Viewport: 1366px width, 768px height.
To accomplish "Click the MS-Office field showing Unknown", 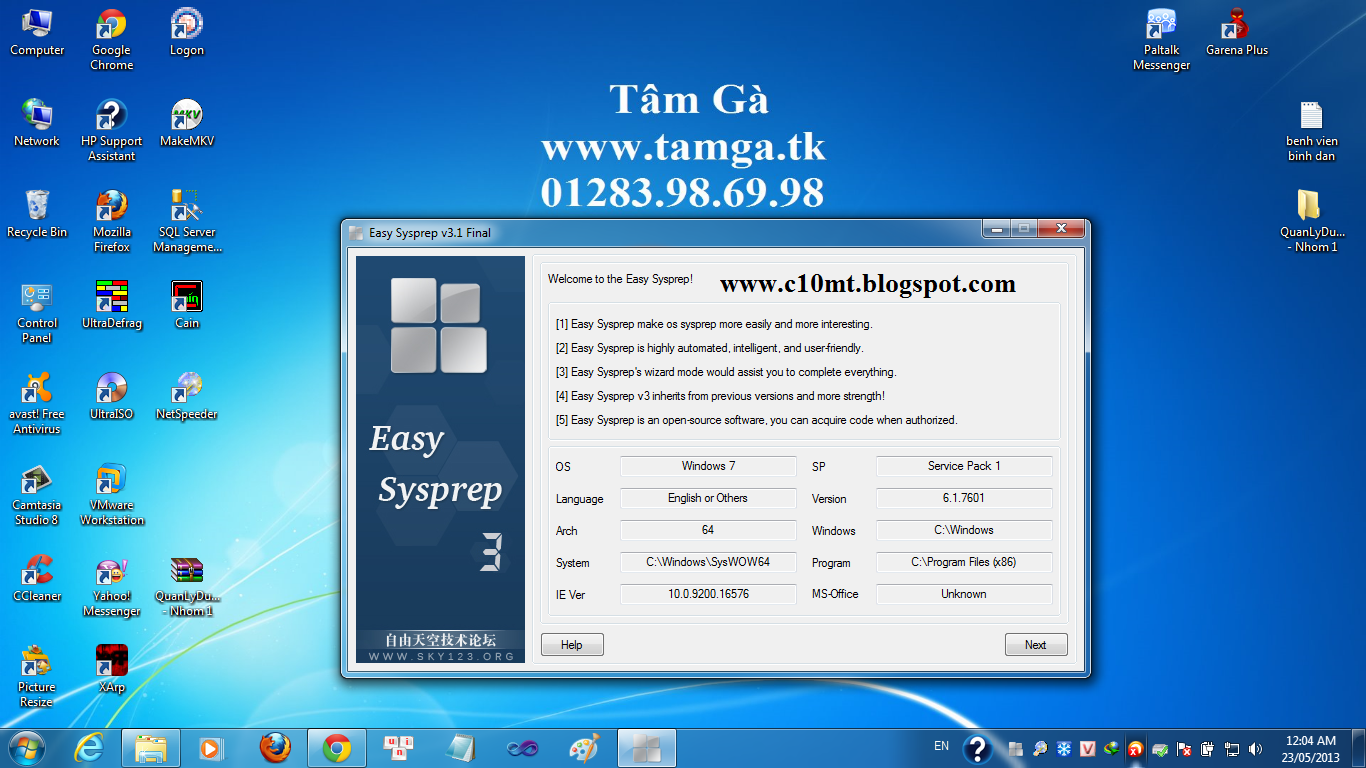I will (964, 594).
